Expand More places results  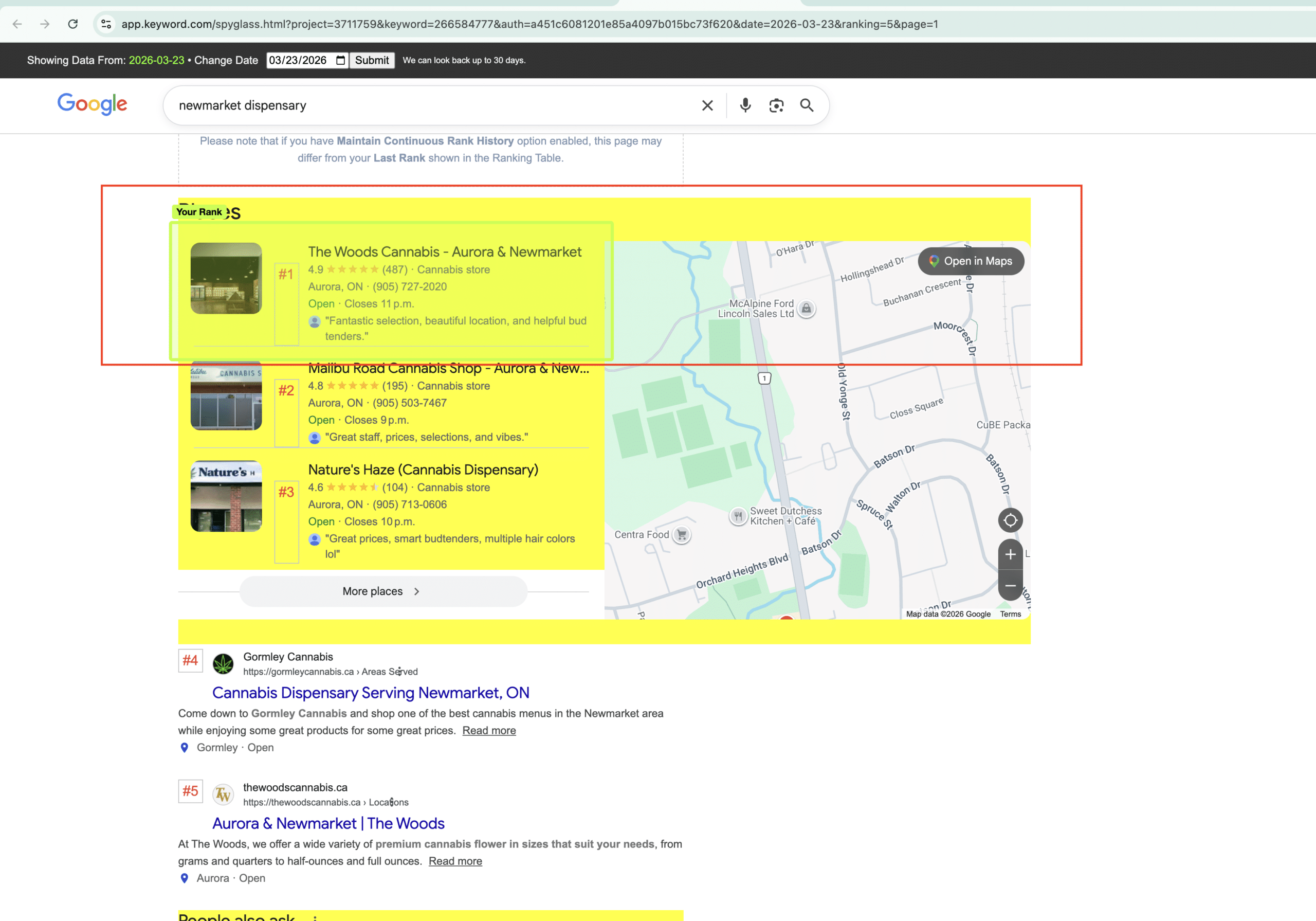pyautogui.click(x=382, y=591)
